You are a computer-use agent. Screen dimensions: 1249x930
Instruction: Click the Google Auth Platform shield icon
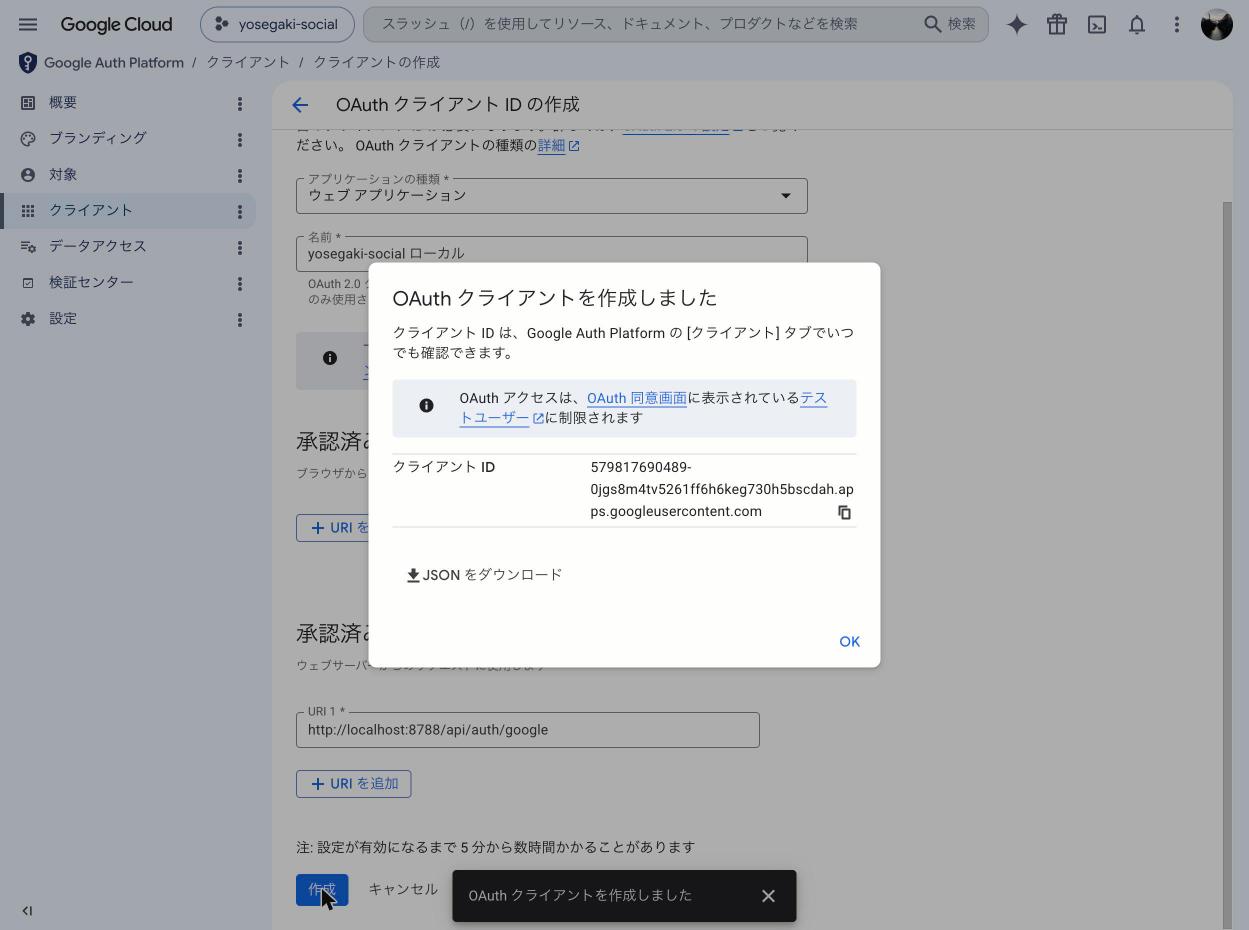click(x=28, y=63)
